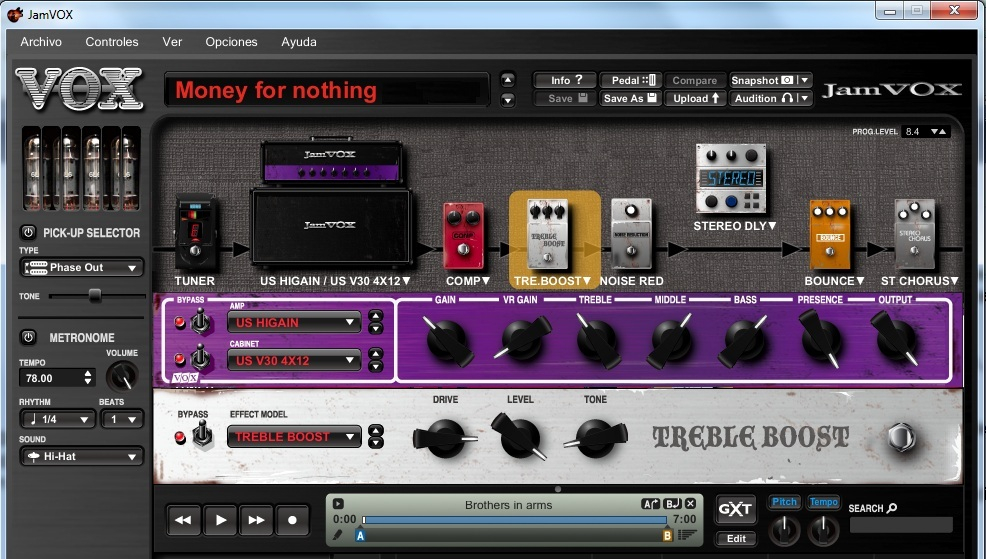Click the Tuner pedal in the signal chain
Viewport: 986px width, 559px height.
[x=196, y=234]
